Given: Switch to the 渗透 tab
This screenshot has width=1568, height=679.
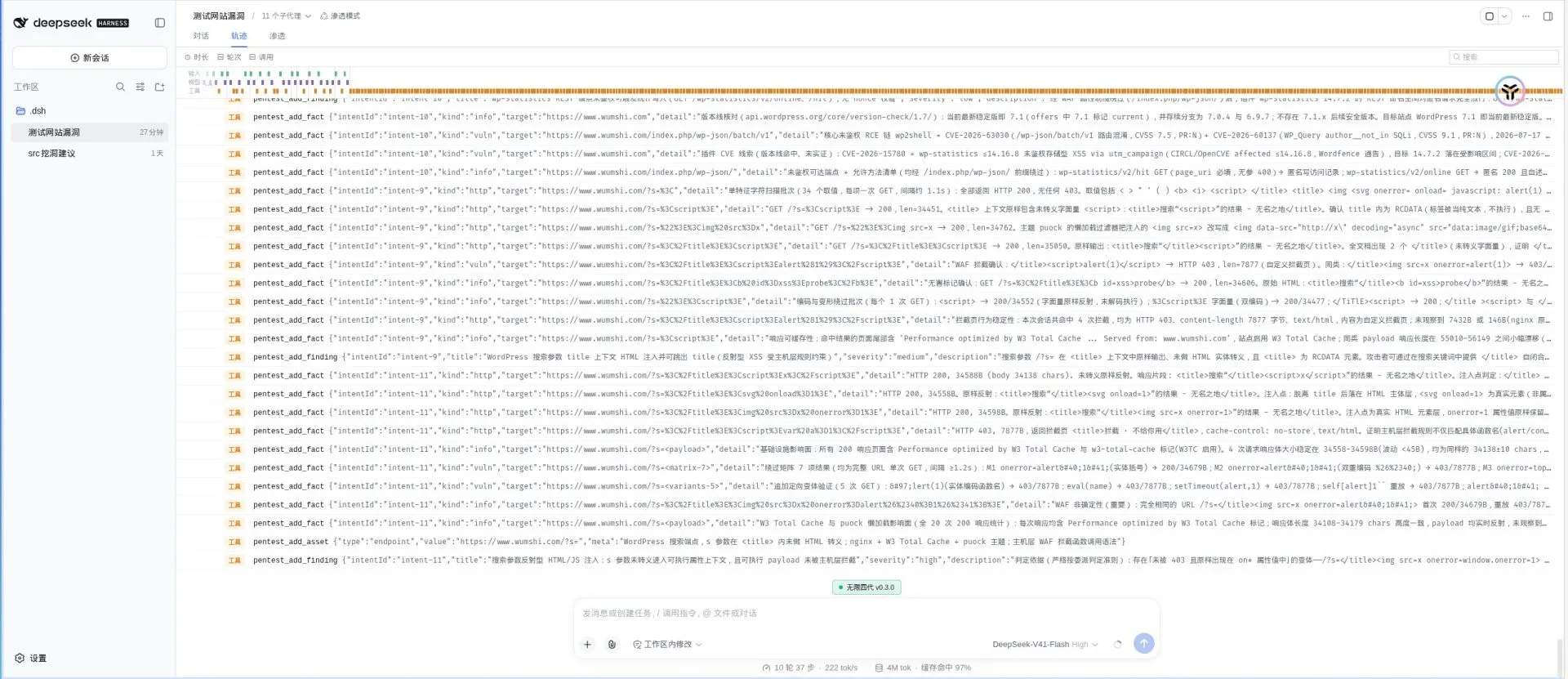Looking at the screenshot, I should pos(277,36).
